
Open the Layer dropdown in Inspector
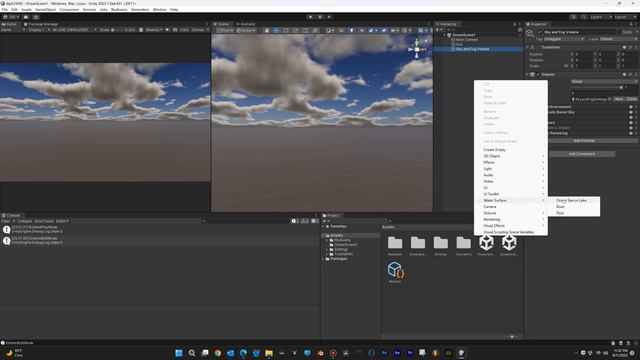tap(618, 39)
